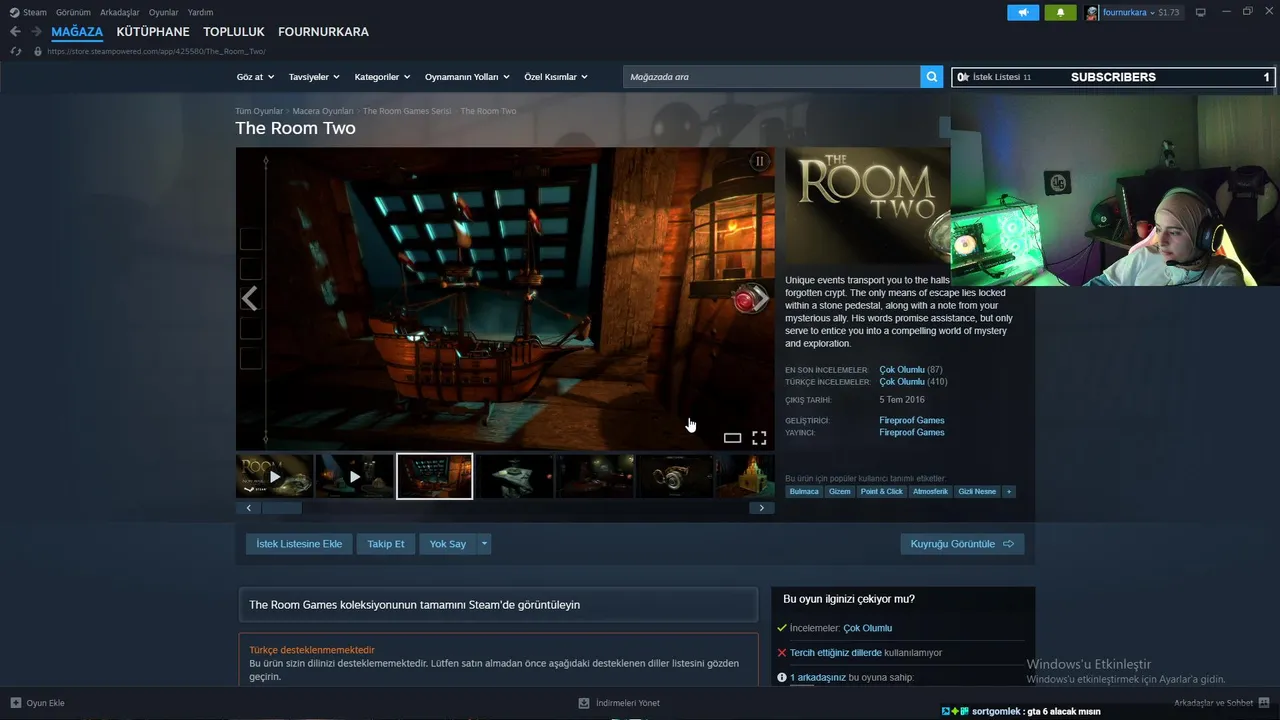Select the FOURNURKARA profile tab
This screenshot has height=720, width=1280.
pos(323,32)
